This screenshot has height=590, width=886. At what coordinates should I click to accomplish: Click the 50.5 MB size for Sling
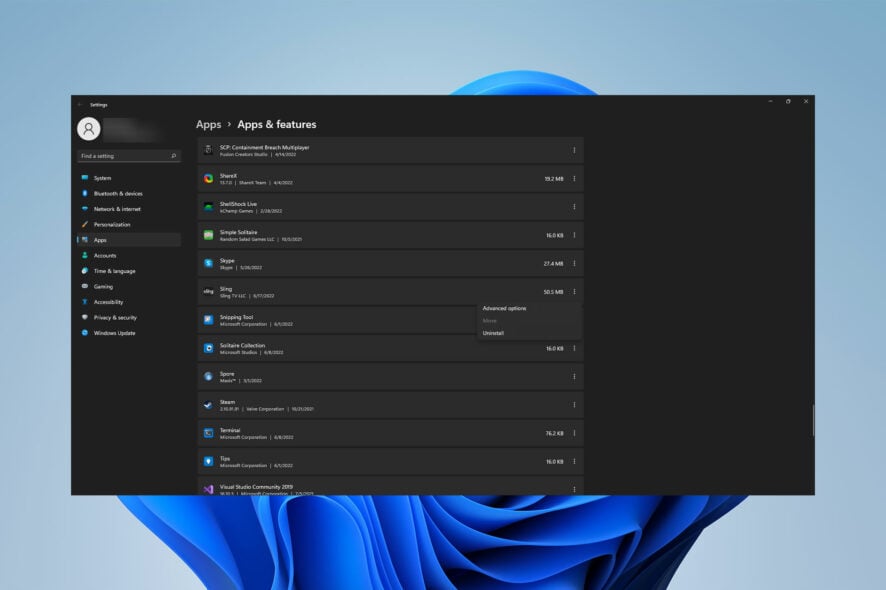tap(554, 292)
